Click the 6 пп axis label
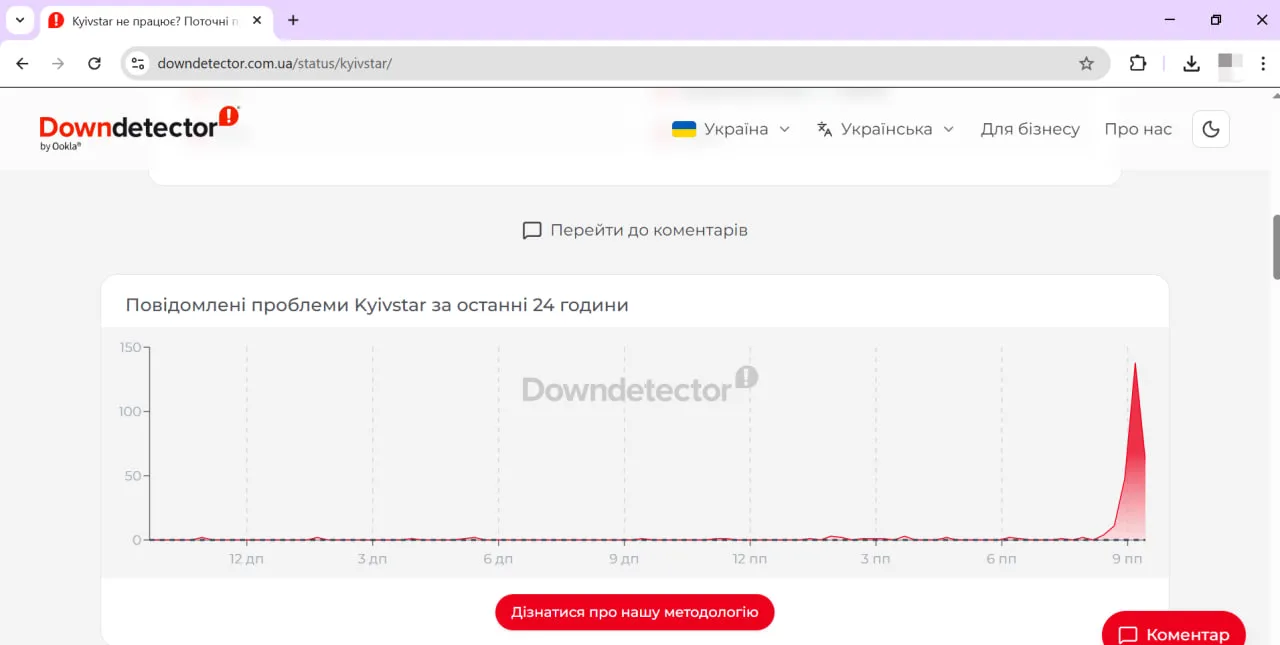Viewport: 1280px width, 645px height. 1001,559
